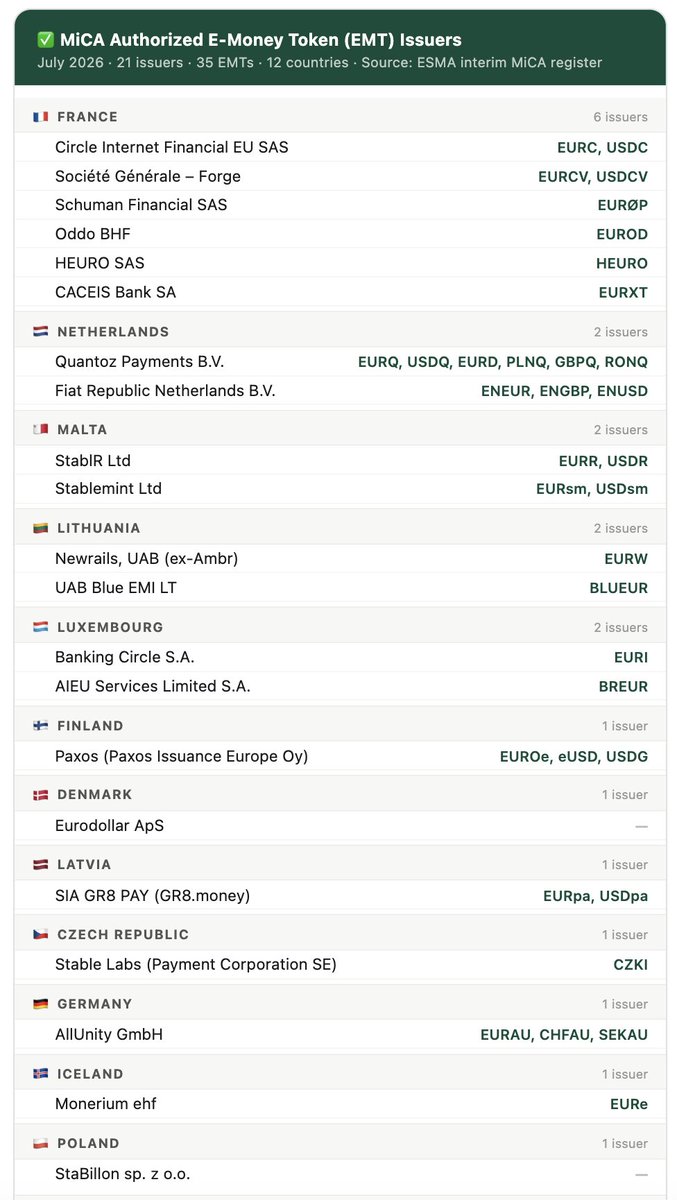Select Stablemint Ltd issuer
Image resolution: width=677 pixels, height=1200 pixels.
tap(108, 488)
